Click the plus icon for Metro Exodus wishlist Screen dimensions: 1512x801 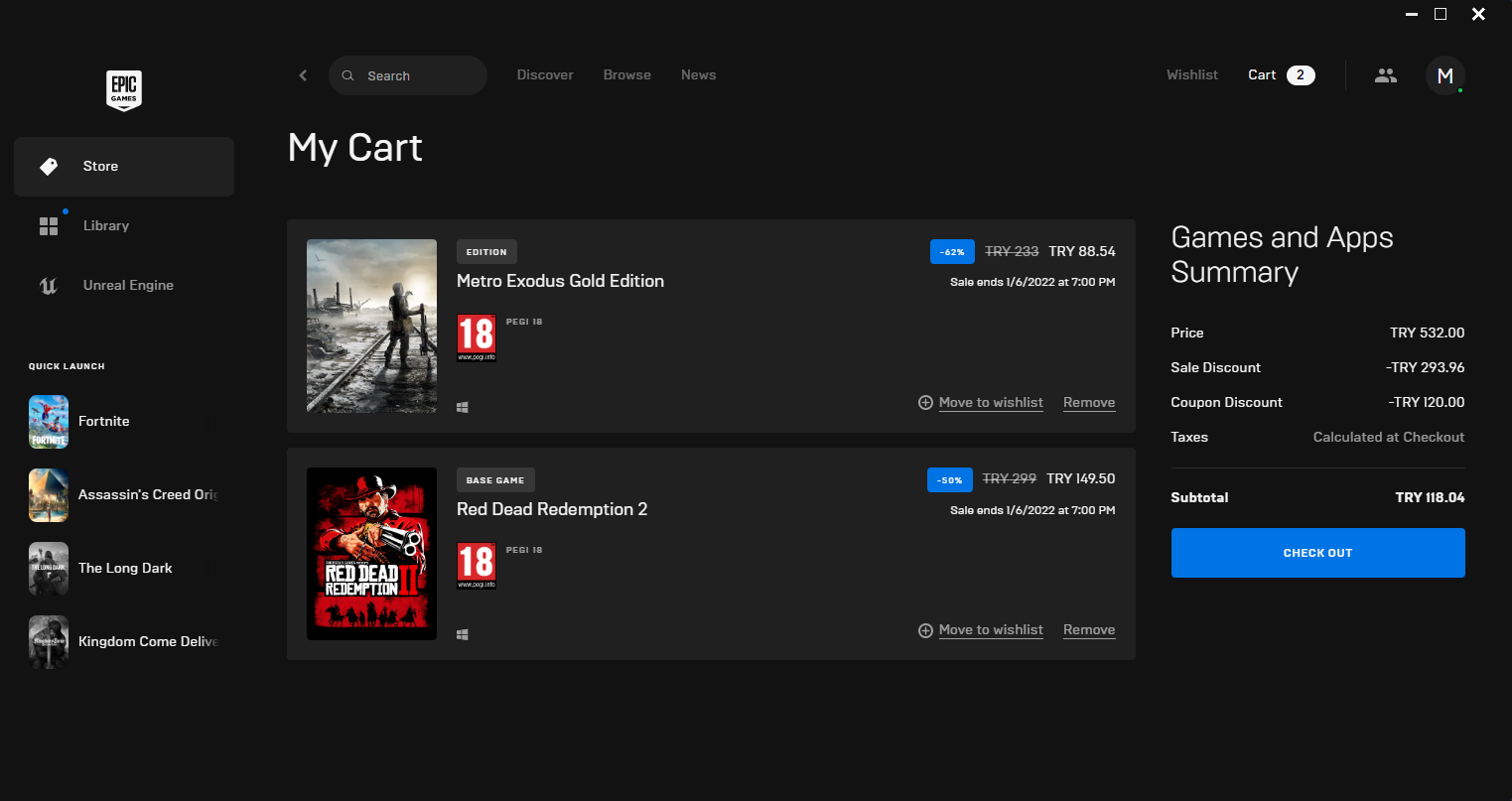925,403
